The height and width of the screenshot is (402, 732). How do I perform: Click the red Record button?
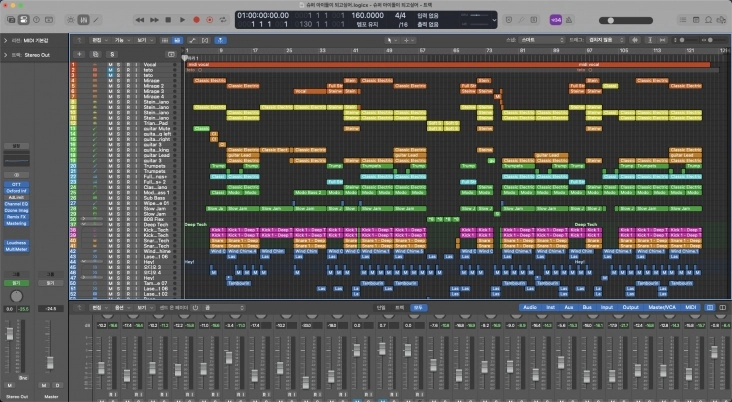(x=196, y=19)
